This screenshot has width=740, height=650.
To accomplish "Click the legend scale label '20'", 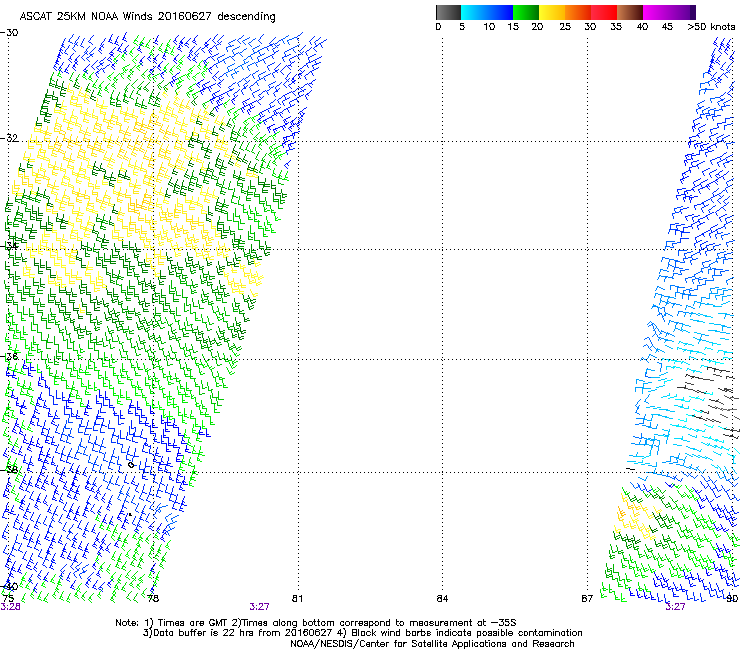I will tap(537, 27).
